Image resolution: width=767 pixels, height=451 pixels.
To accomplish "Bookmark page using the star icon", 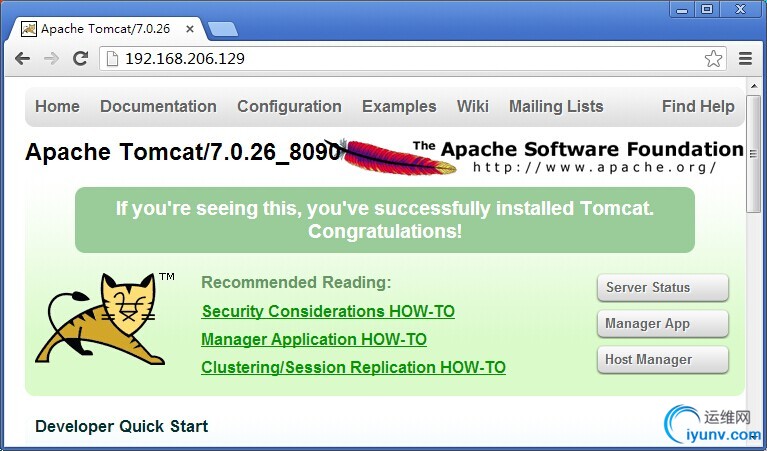I will point(713,59).
